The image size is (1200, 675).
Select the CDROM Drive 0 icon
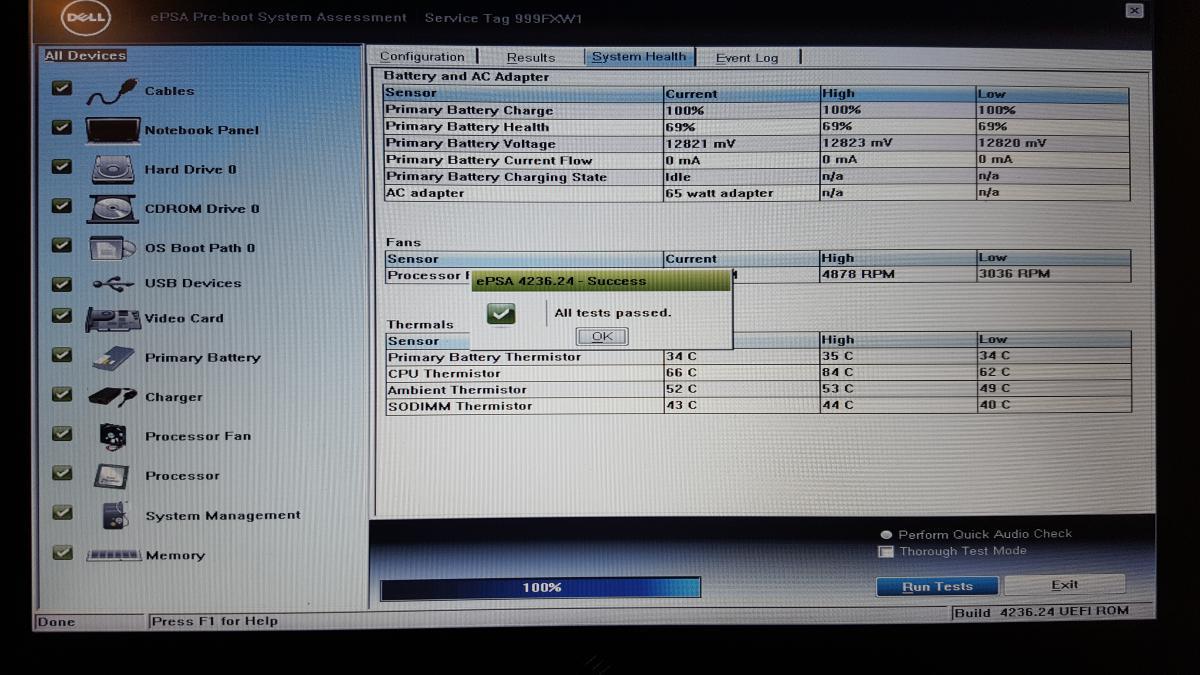(x=112, y=208)
